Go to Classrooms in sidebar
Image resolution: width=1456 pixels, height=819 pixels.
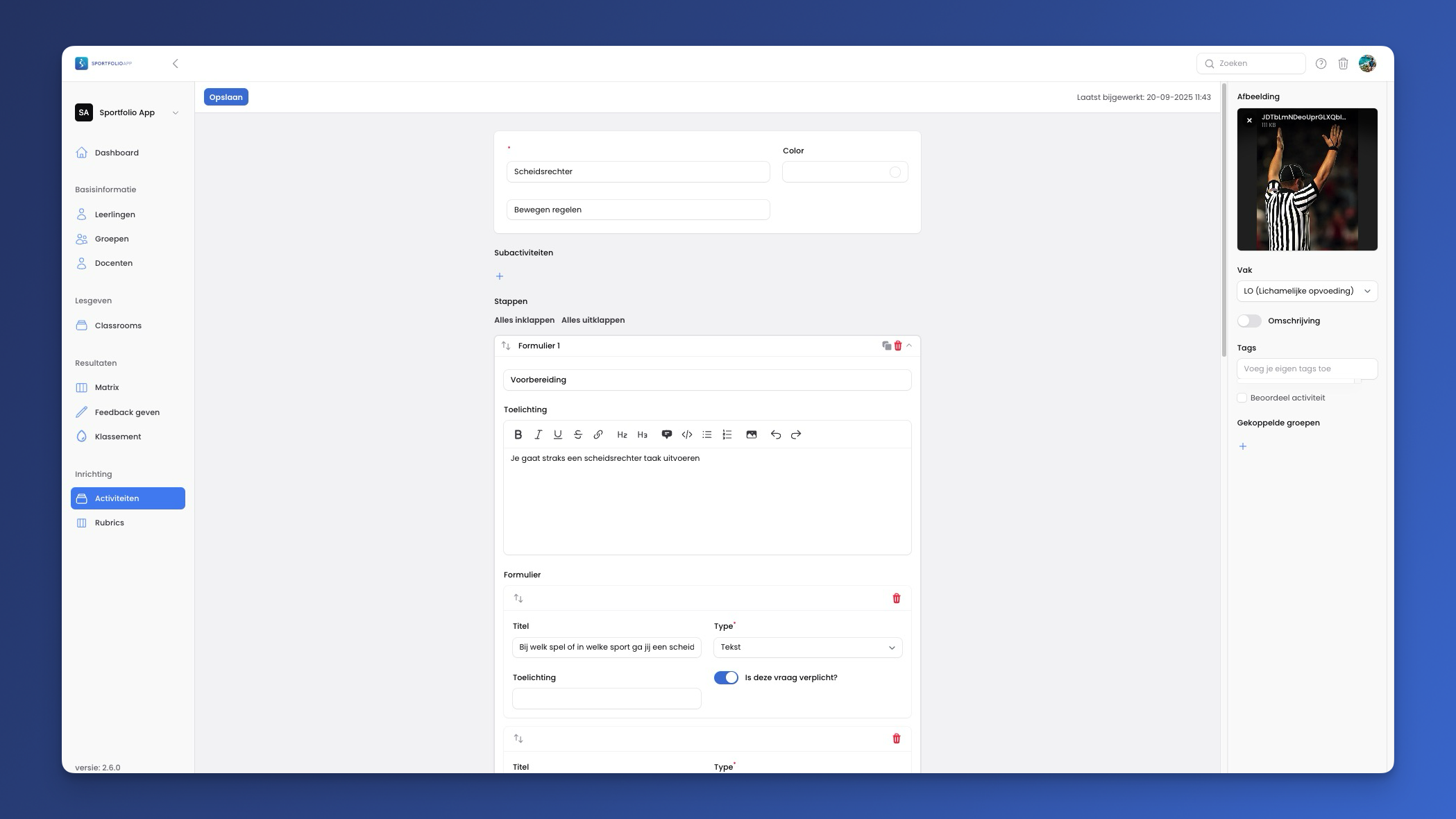coord(118,326)
